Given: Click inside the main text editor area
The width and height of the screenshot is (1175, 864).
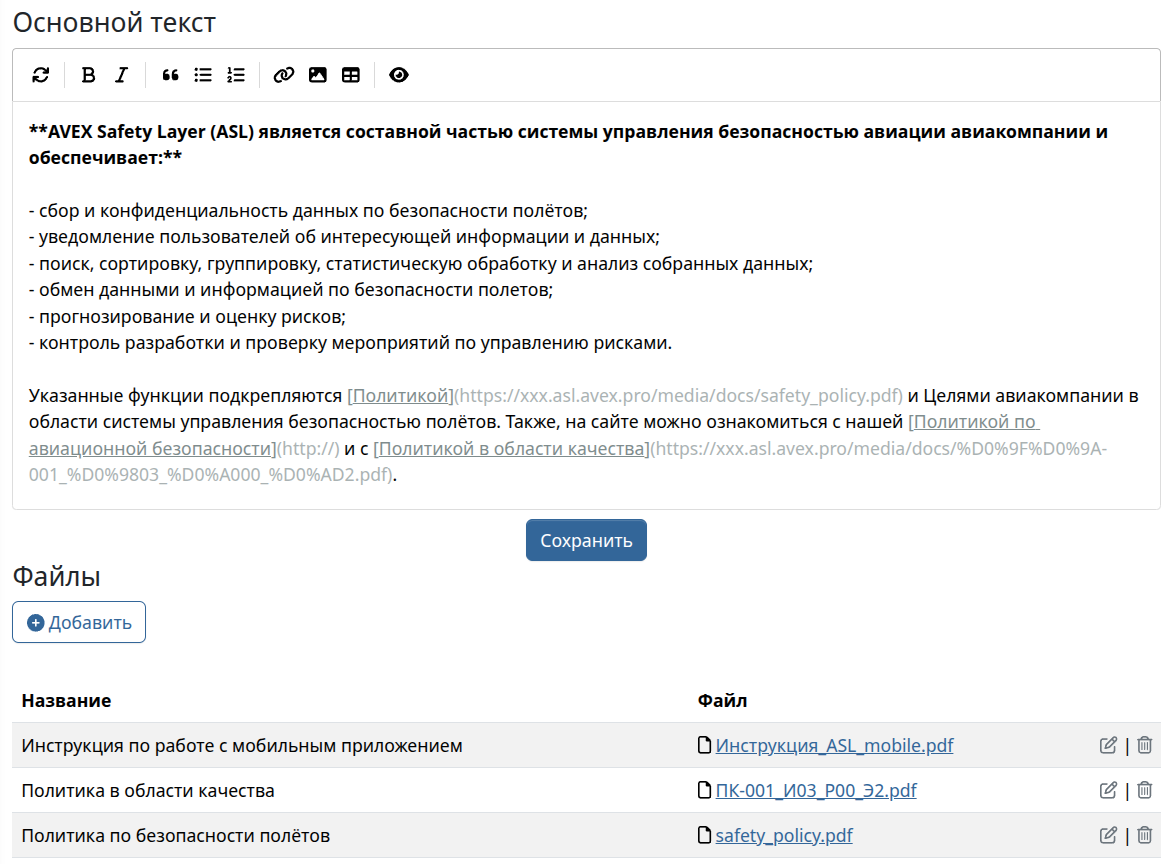Looking at the screenshot, I should [x=586, y=300].
